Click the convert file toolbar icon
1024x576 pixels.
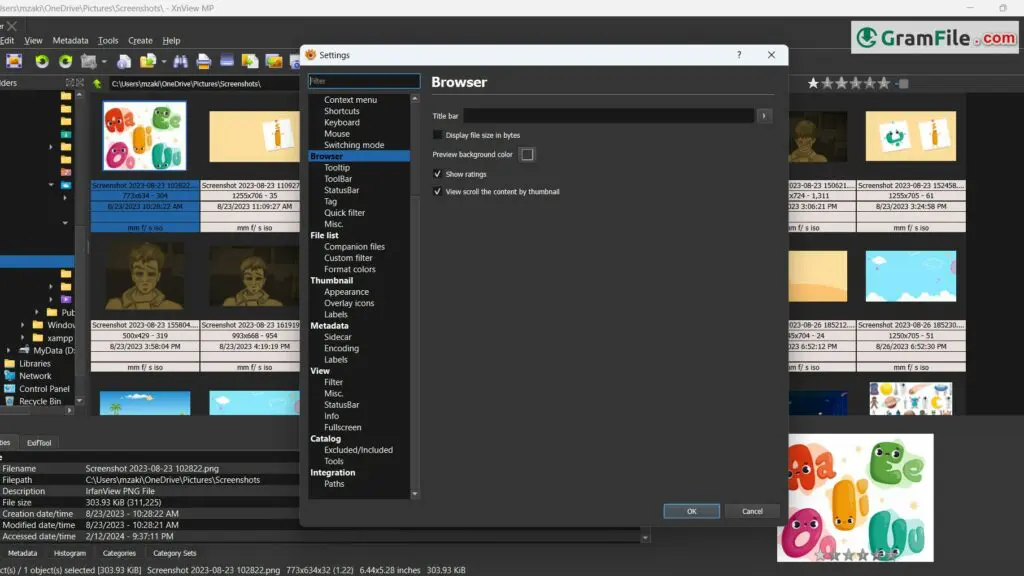[x=250, y=61]
